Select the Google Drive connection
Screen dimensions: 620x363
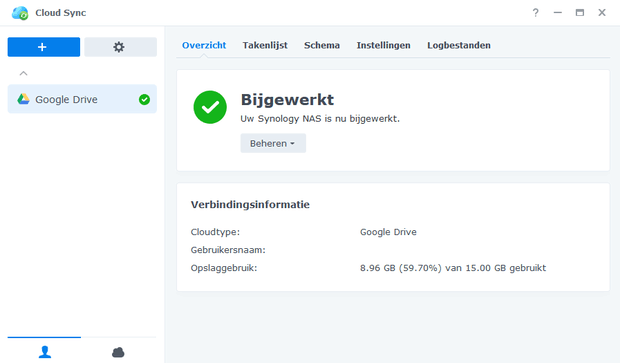click(82, 99)
